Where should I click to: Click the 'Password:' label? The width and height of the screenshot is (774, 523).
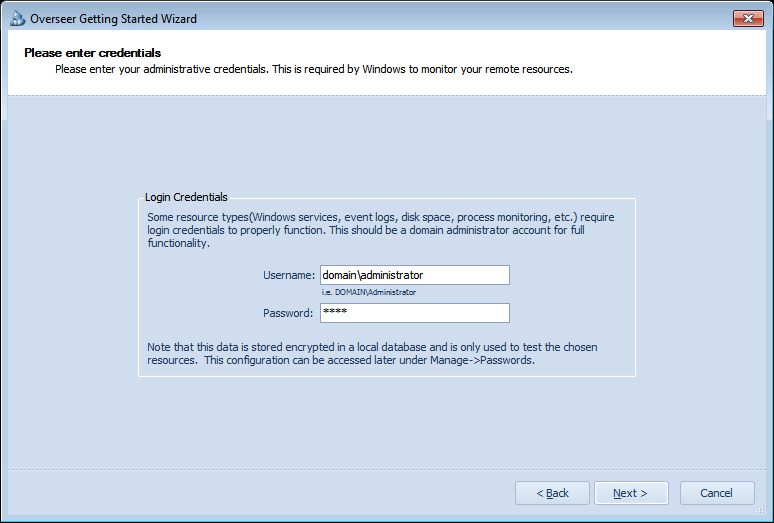[288, 313]
